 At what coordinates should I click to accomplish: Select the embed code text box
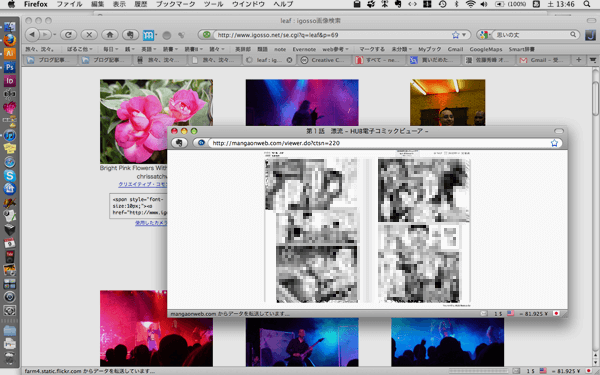(x=138, y=206)
